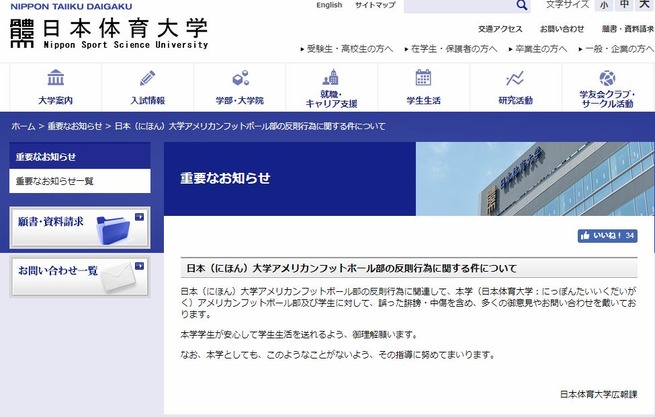Click arrow icon on お問い合わせ一覧 banner
Viewport: 655px width, 417px height.
pyautogui.click(x=139, y=266)
